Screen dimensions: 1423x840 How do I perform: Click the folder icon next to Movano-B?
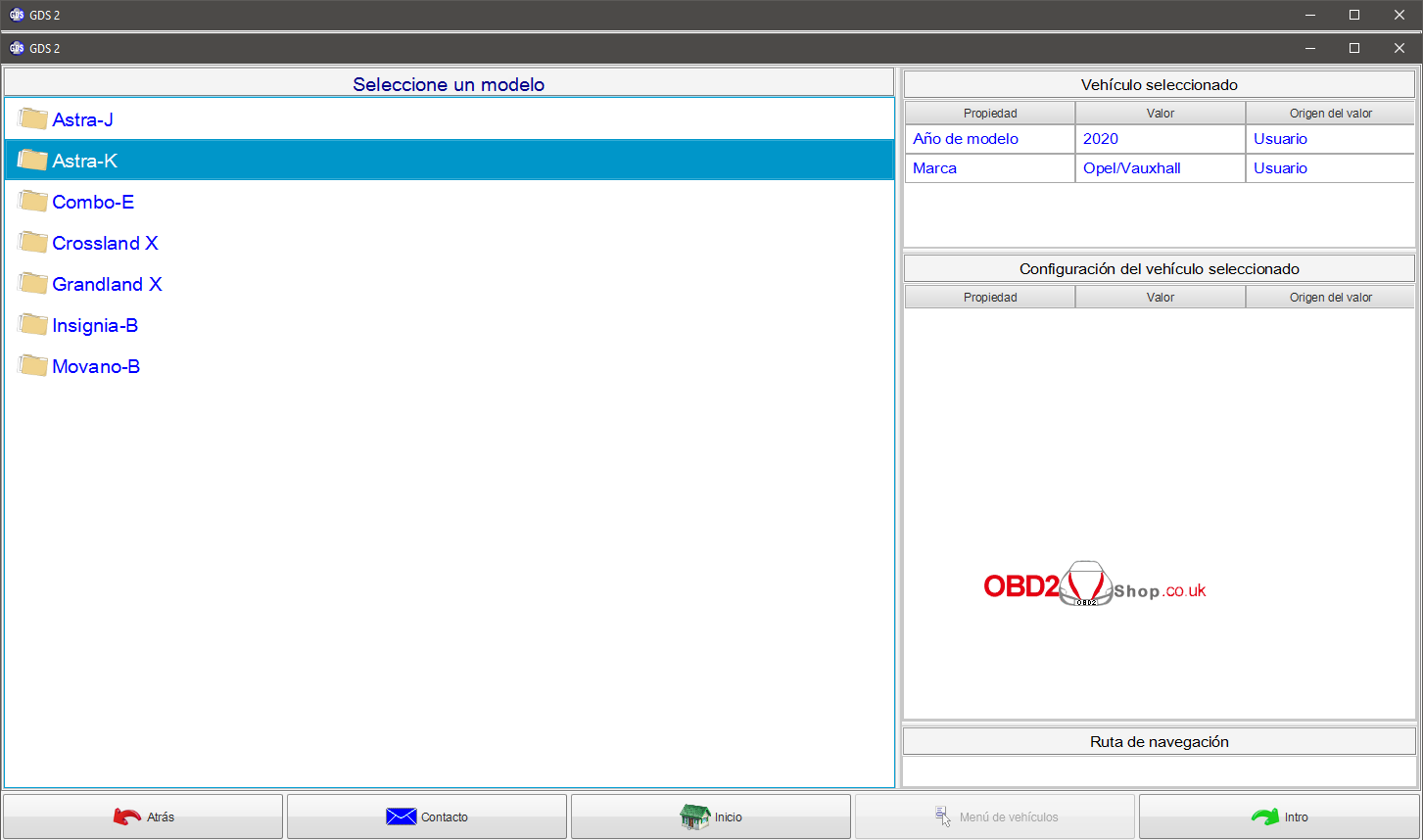tap(32, 366)
